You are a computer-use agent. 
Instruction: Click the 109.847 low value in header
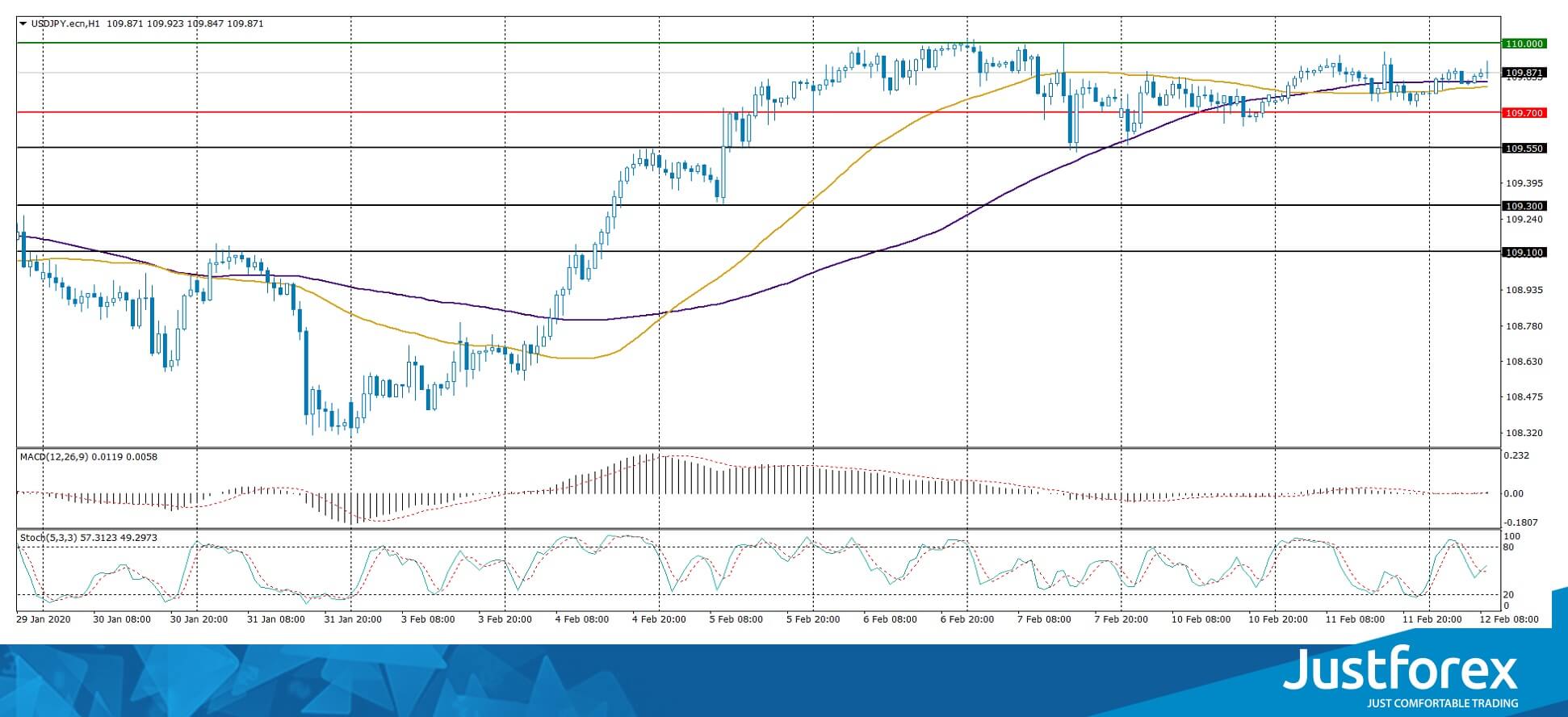204,24
